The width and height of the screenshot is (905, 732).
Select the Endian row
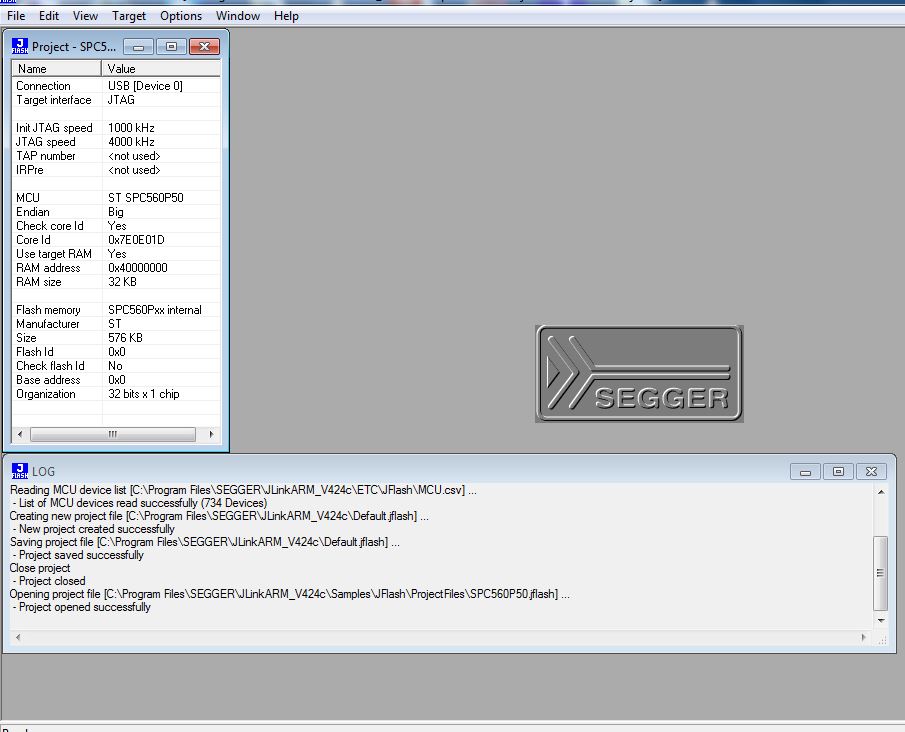tap(115, 212)
